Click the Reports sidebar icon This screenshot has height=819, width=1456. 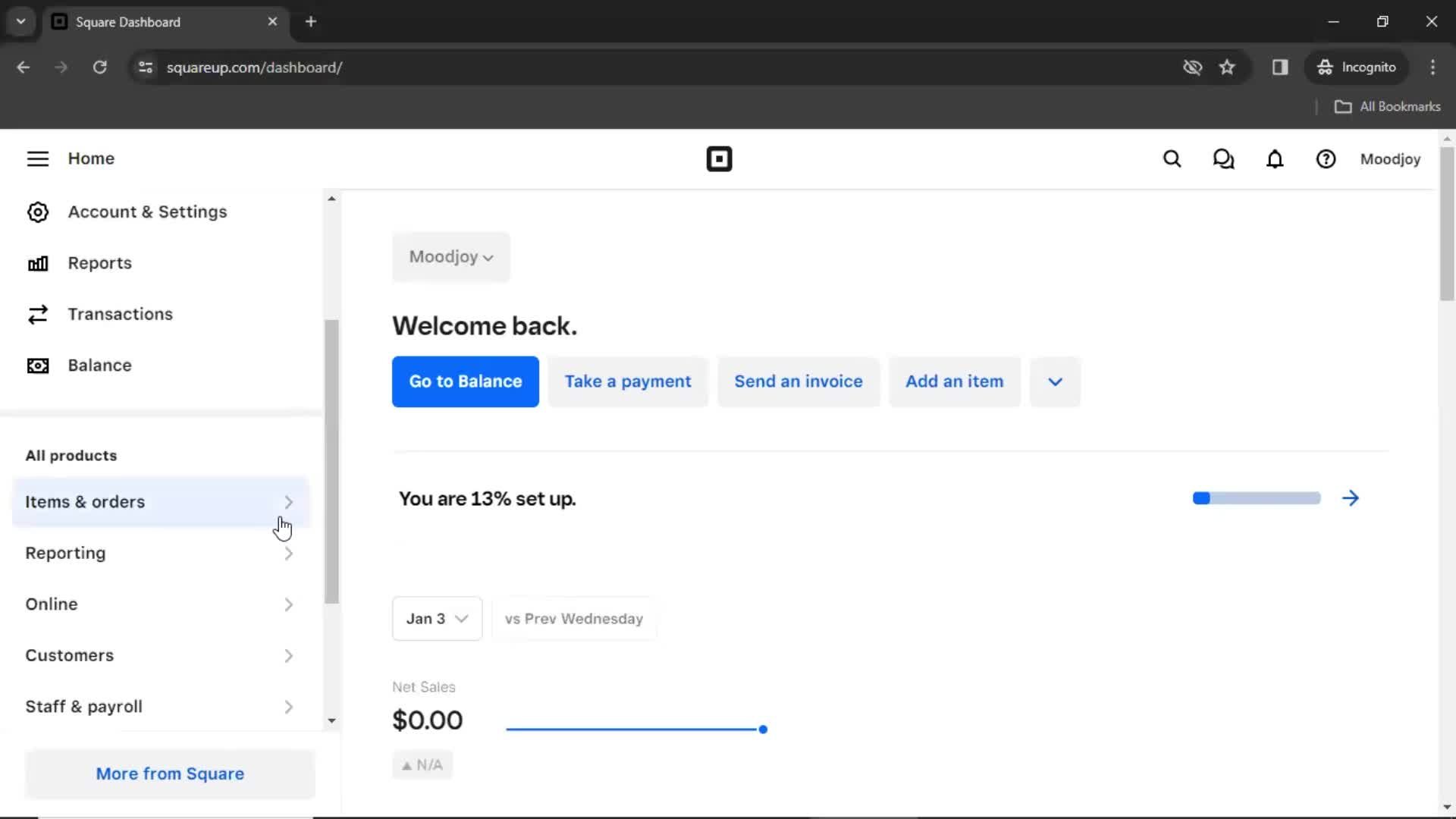click(38, 263)
